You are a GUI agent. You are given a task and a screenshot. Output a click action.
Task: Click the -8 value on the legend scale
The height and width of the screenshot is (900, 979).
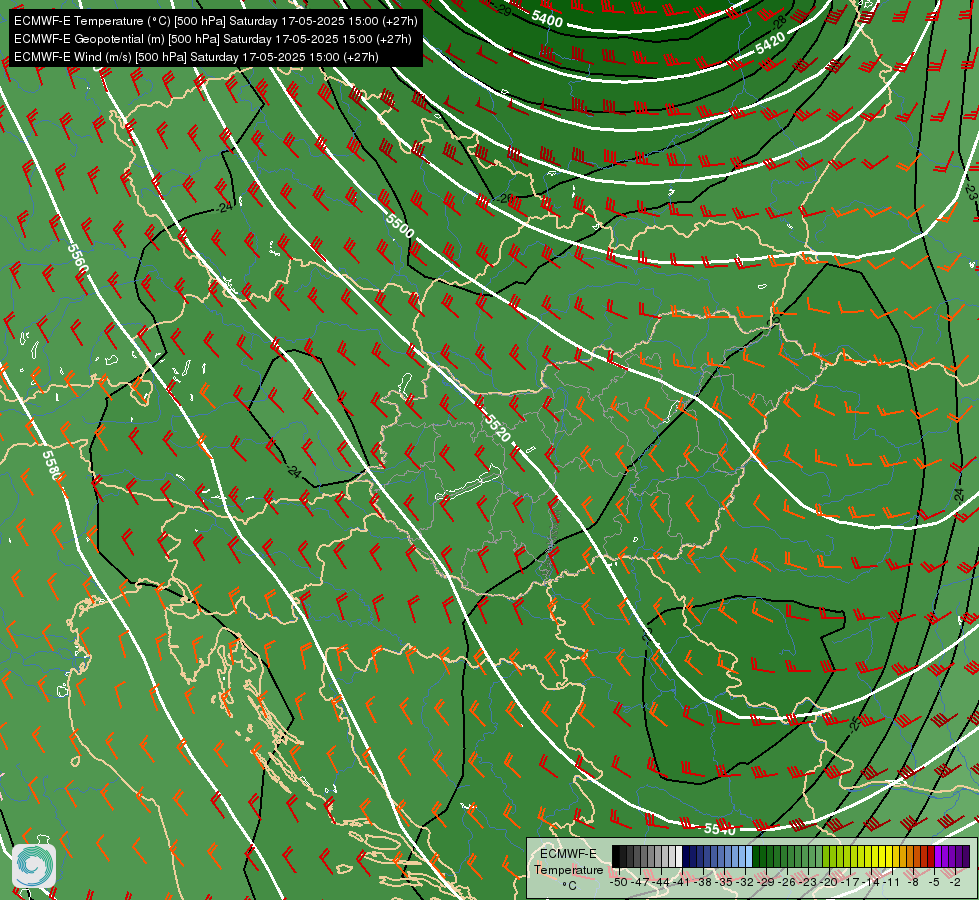click(x=913, y=882)
